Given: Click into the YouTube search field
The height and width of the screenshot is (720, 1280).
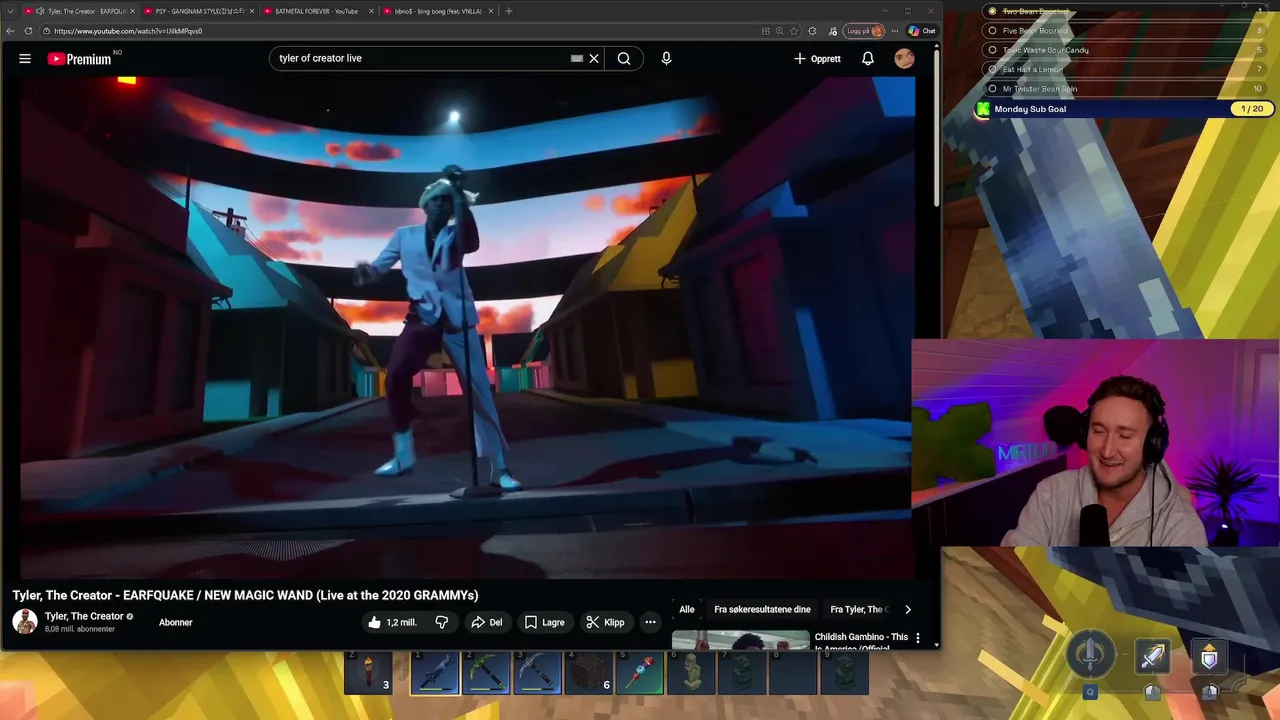Looking at the screenshot, I should pyautogui.click(x=420, y=58).
